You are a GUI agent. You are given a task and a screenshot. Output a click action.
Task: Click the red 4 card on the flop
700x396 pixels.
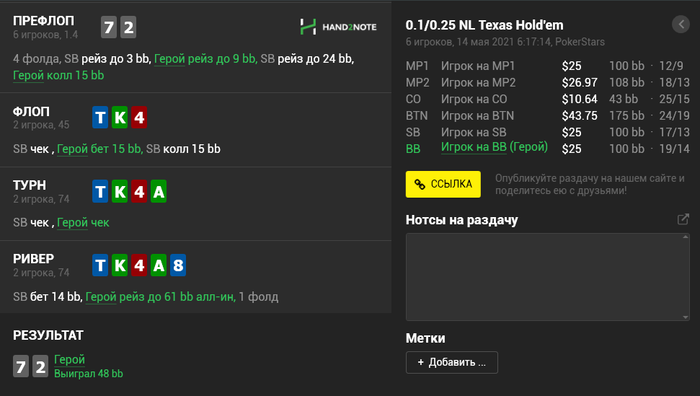click(139, 117)
